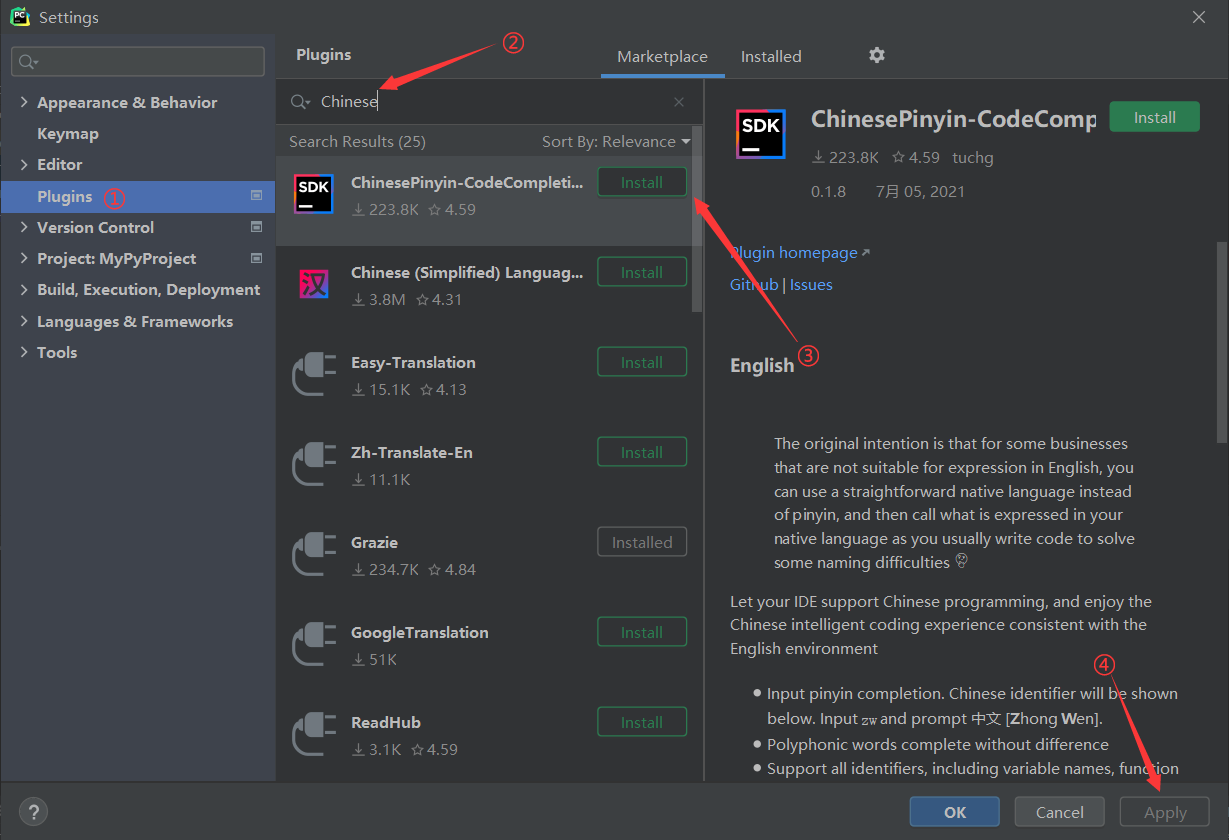
Task: Open the Github link
Action: tap(754, 284)
